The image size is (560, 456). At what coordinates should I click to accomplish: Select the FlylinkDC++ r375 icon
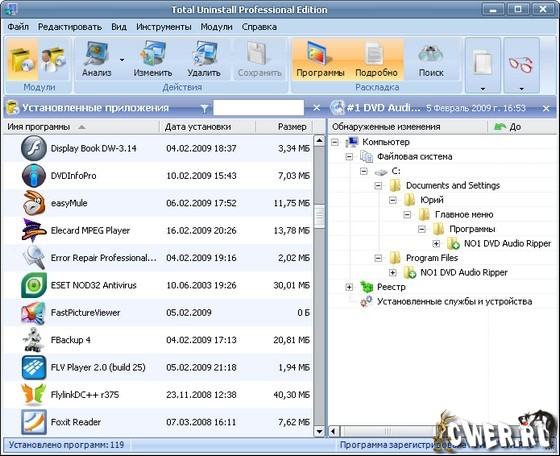coord(34,395)
